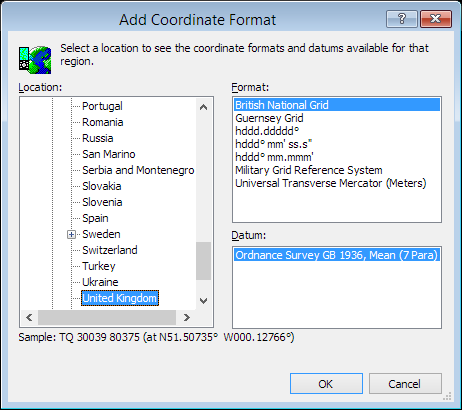The image size is (462, 410).
Task: Click the horizontal scrollbar thumb in location list
Action: [x=107, y=318]
